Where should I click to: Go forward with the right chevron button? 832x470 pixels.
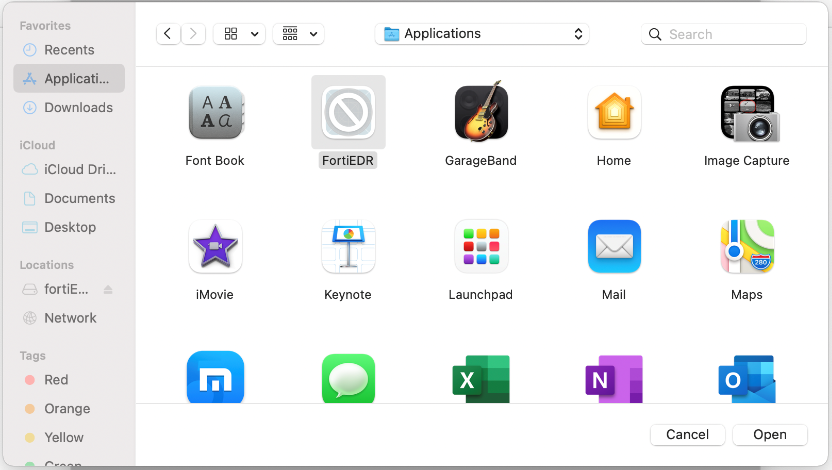pos(193,34)
